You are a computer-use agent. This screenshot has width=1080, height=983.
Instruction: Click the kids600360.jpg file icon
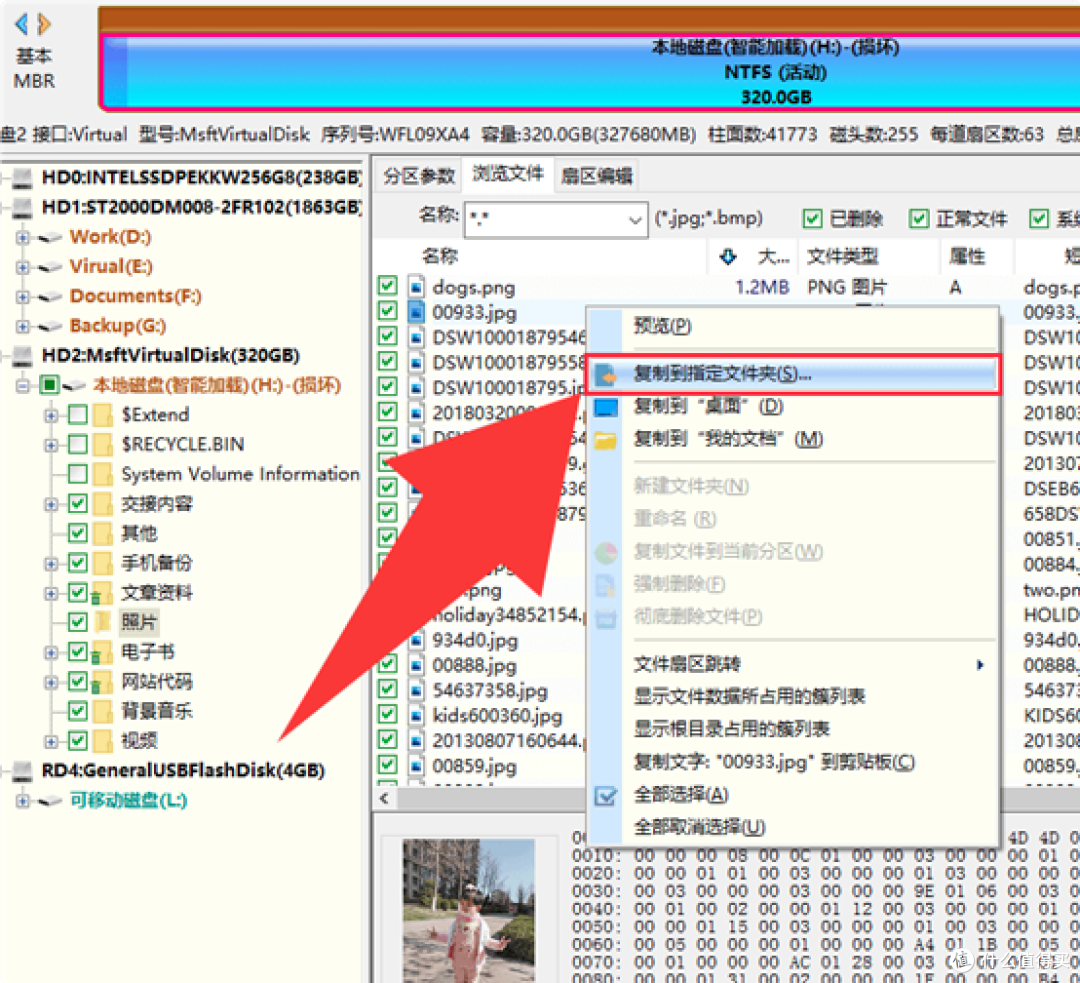(416, 716)
